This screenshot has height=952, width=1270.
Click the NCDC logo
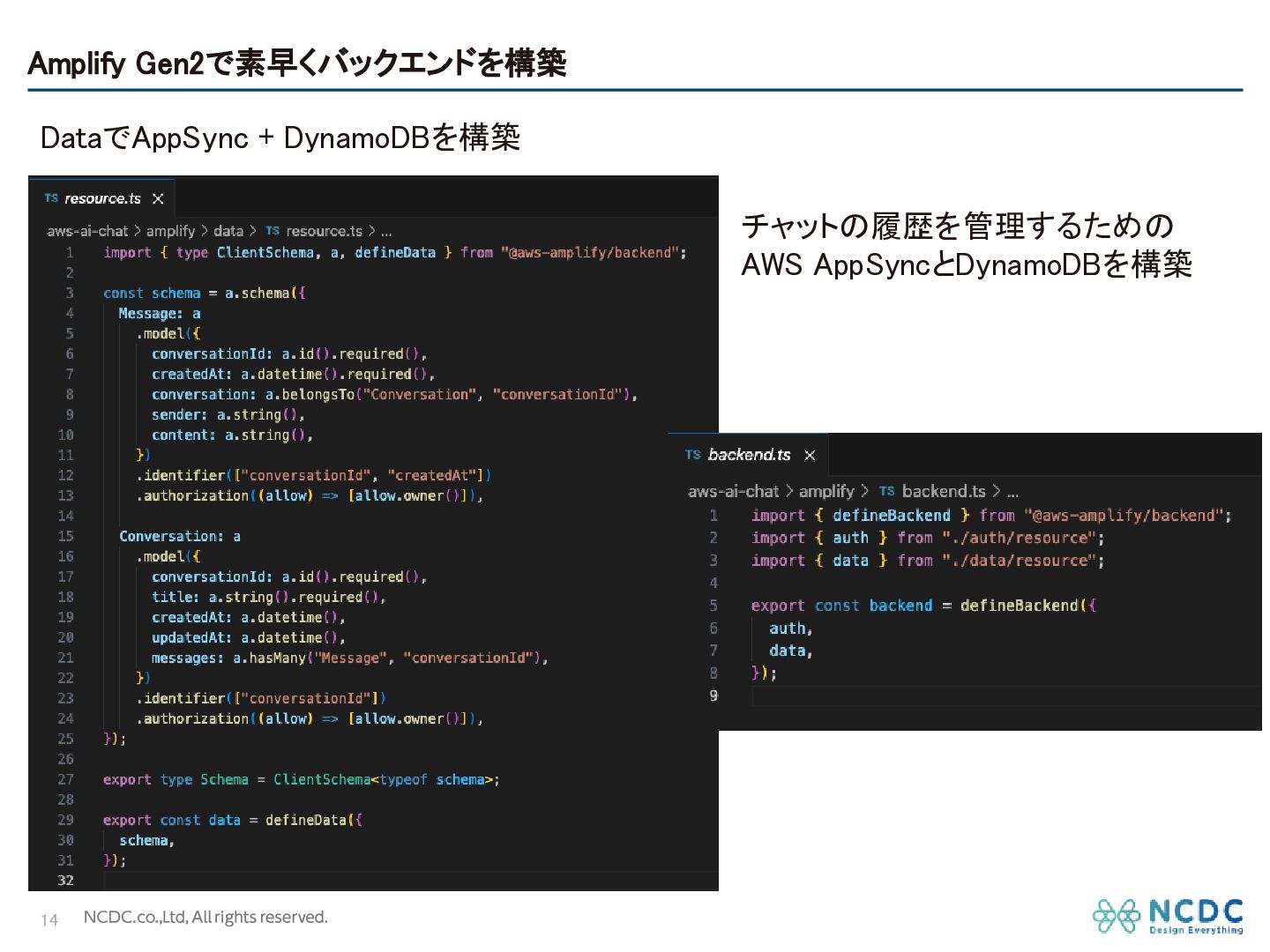tap(1168, 916)
